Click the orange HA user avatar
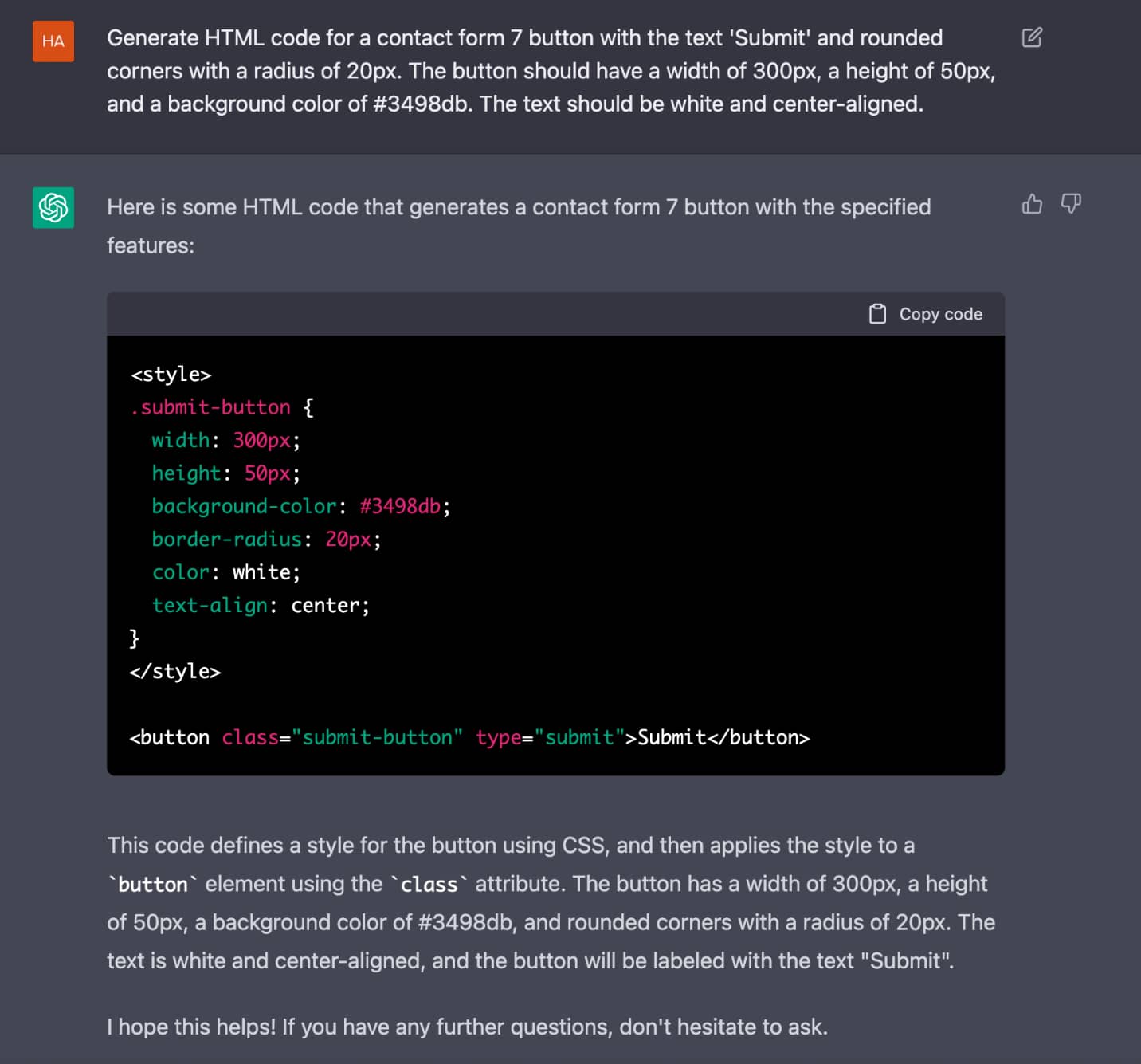 pos(53,41)
